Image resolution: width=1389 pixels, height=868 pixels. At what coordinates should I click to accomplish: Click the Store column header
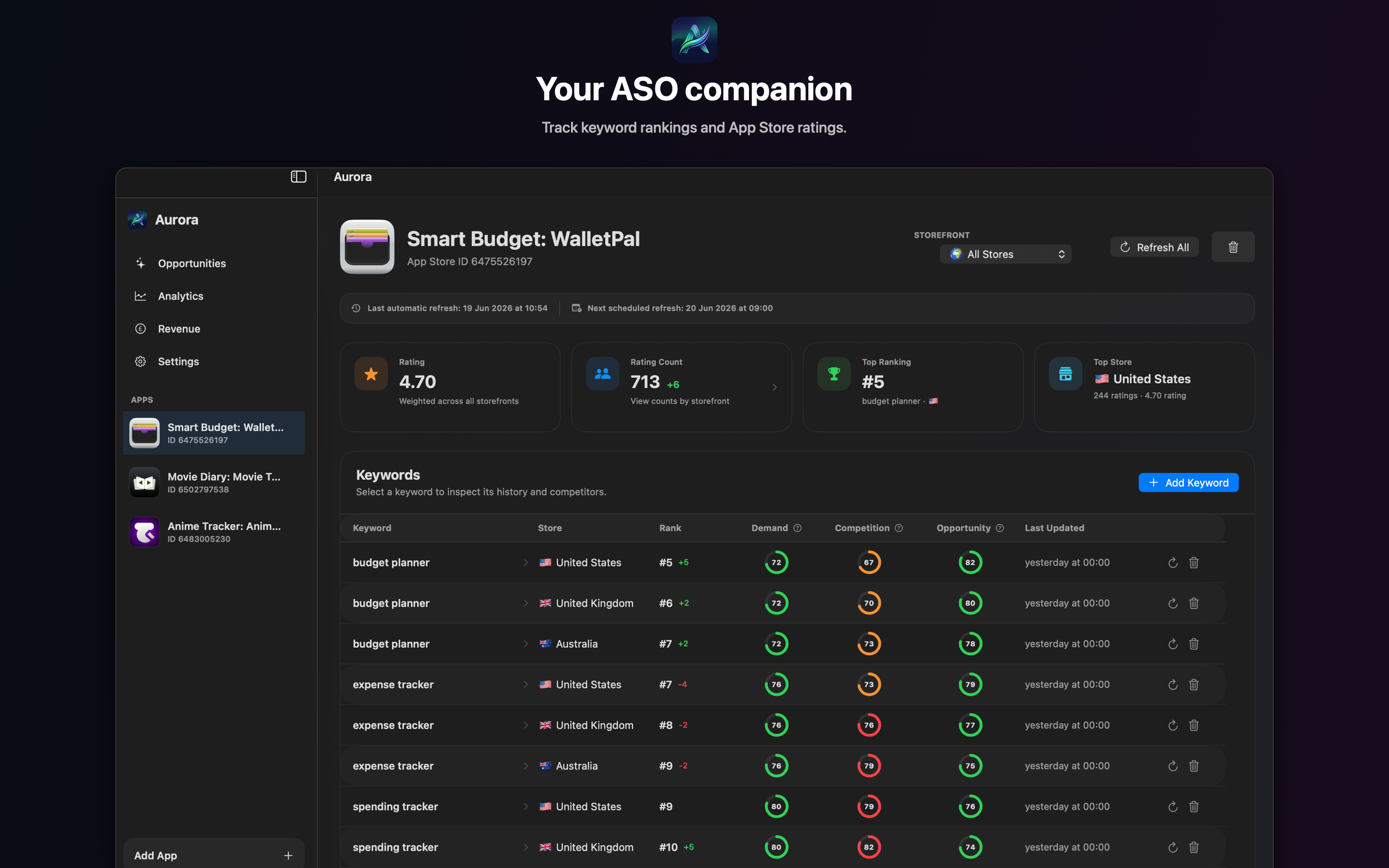pyautogui.click(x=549, y=528)
